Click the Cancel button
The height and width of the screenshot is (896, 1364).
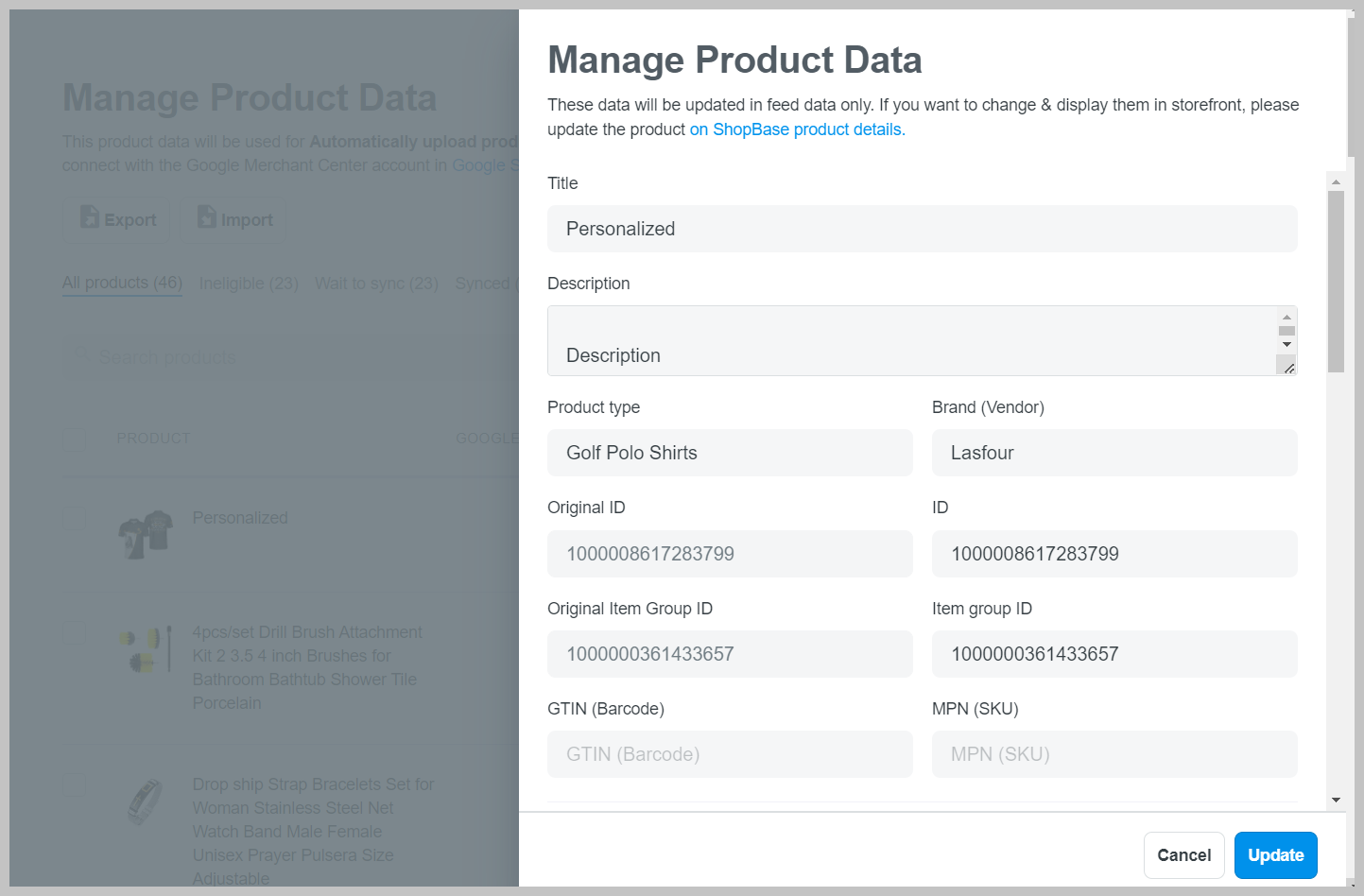pos(1183,855)
